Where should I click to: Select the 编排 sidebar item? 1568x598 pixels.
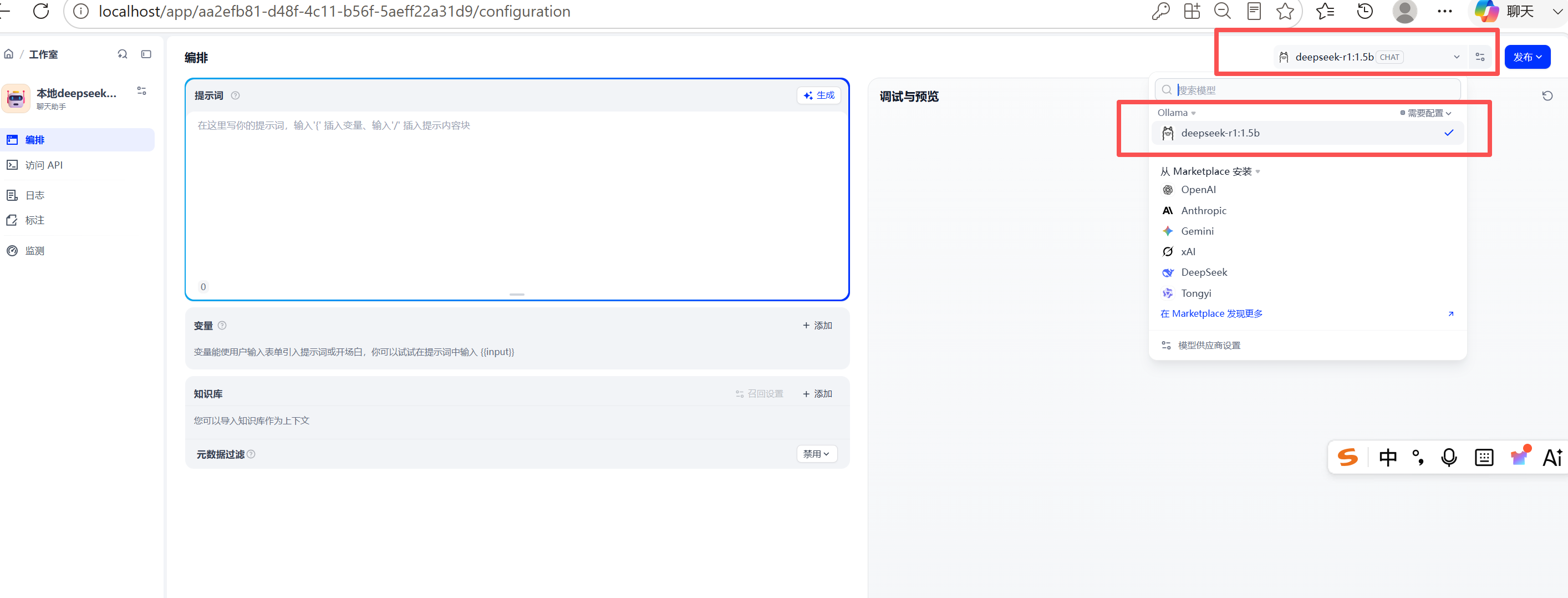[78, 140]
